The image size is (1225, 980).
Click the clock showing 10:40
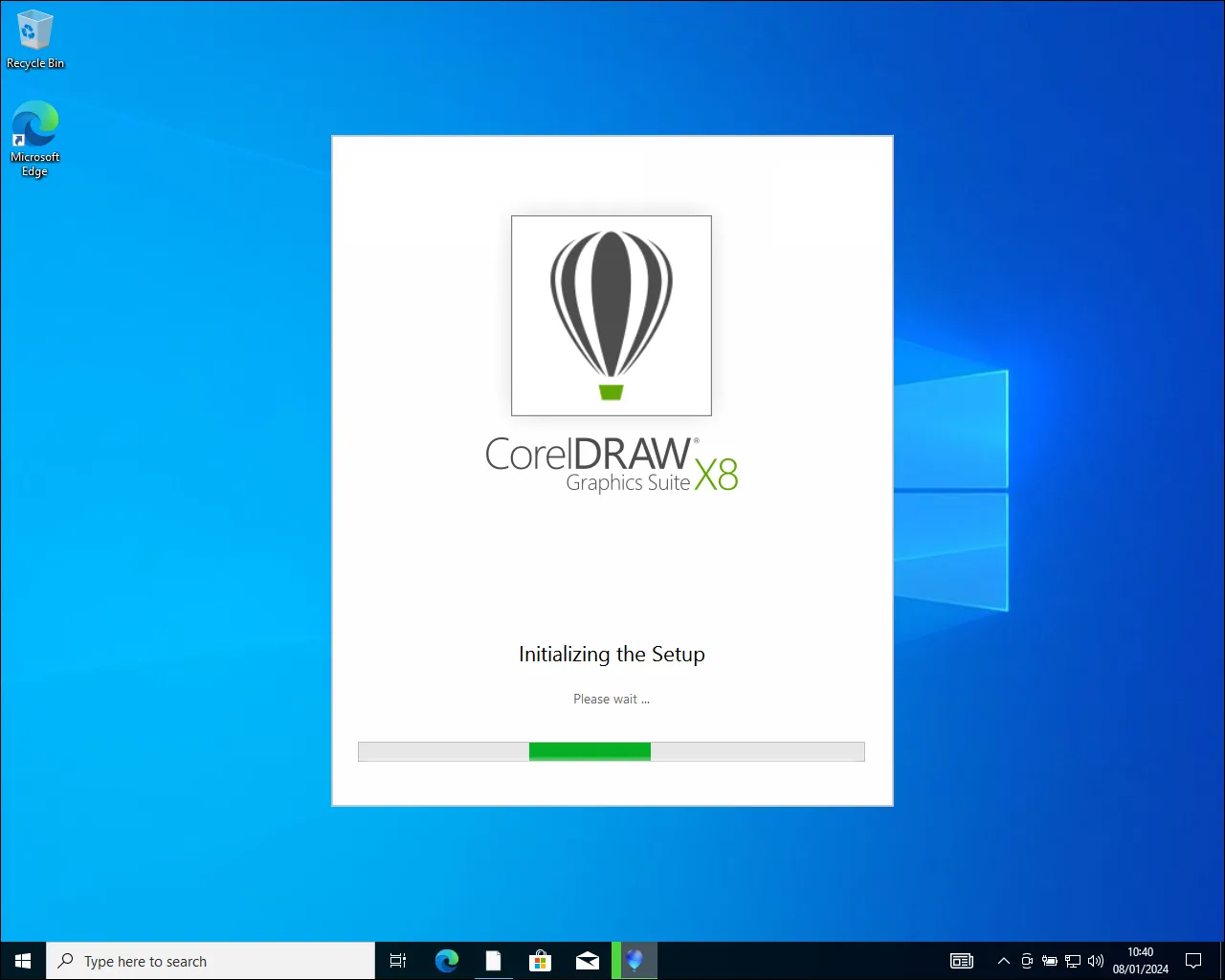pos(1140,960)
